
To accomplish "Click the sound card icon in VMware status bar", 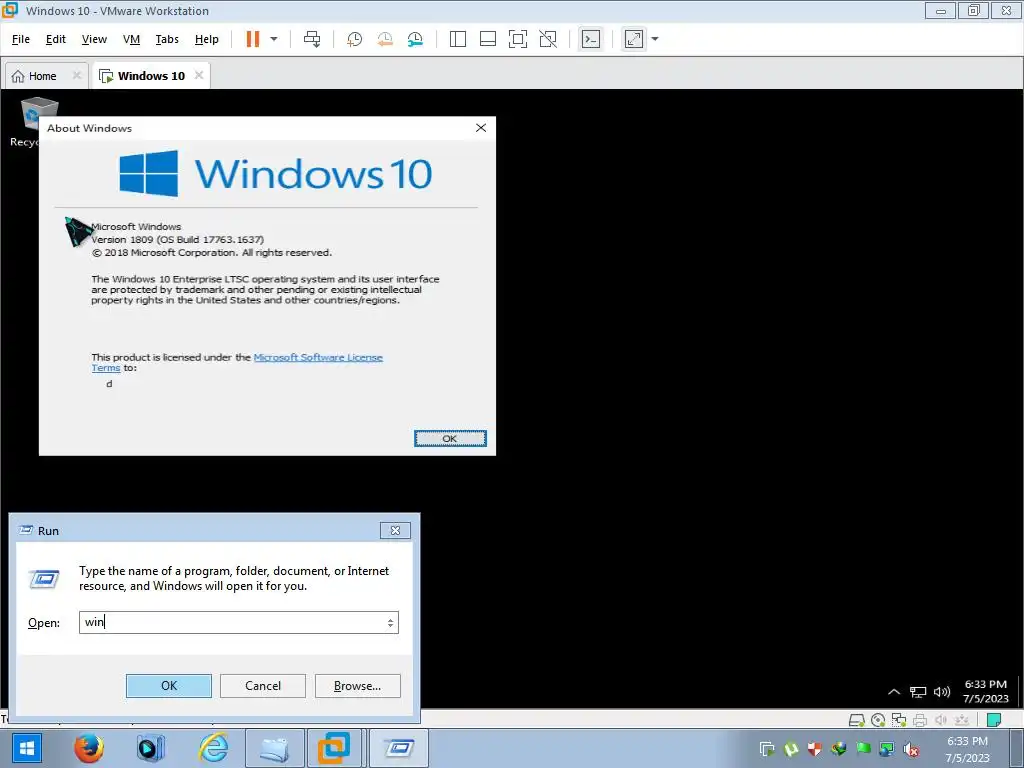I will 941,720.
